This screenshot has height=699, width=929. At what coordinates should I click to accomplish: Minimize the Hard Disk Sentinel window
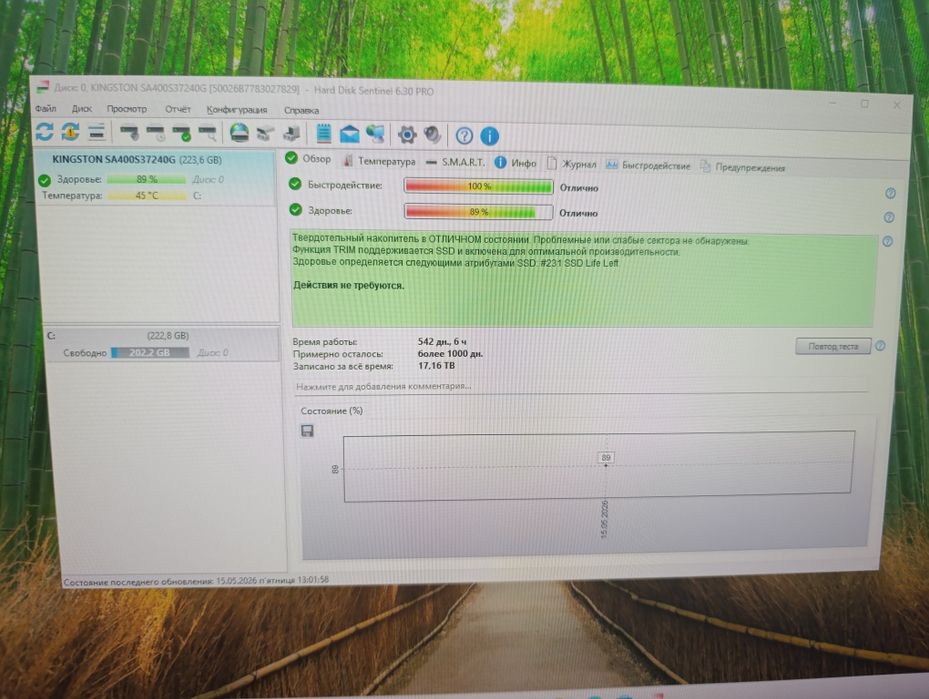point(832,102)
